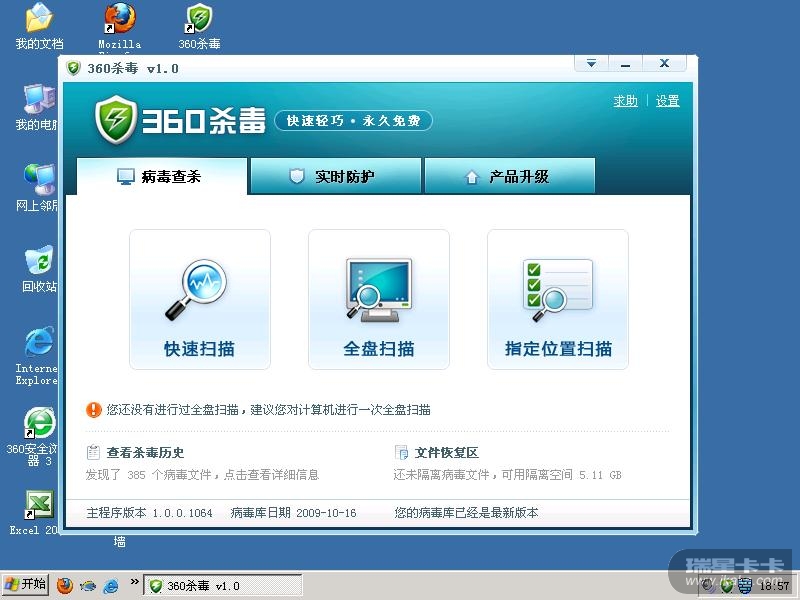
Task: Select the Internet Explorer desktop icon
Action: click(x=36, y=356)
